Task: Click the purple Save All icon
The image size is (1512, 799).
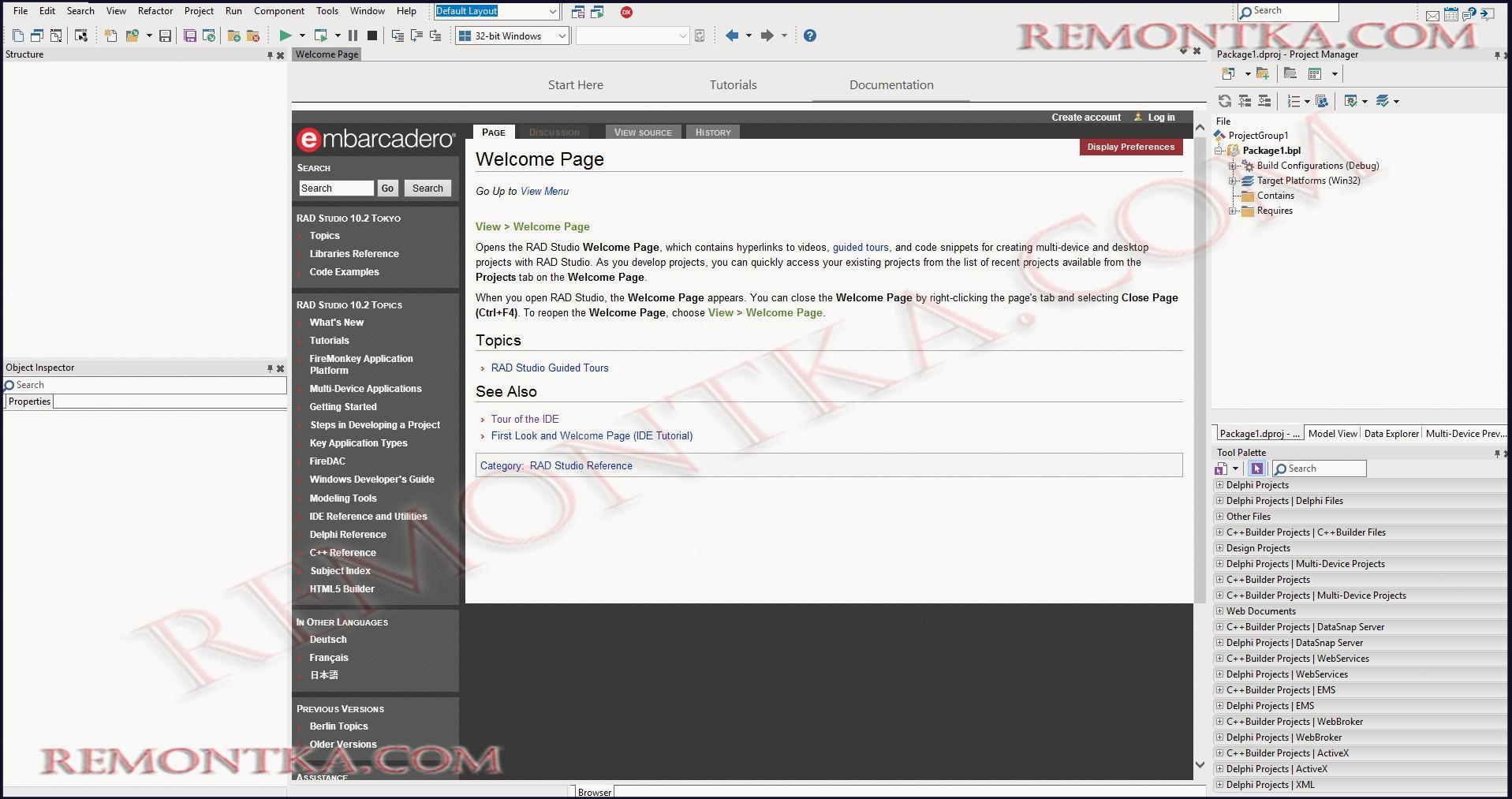Action: pos(190,35)
